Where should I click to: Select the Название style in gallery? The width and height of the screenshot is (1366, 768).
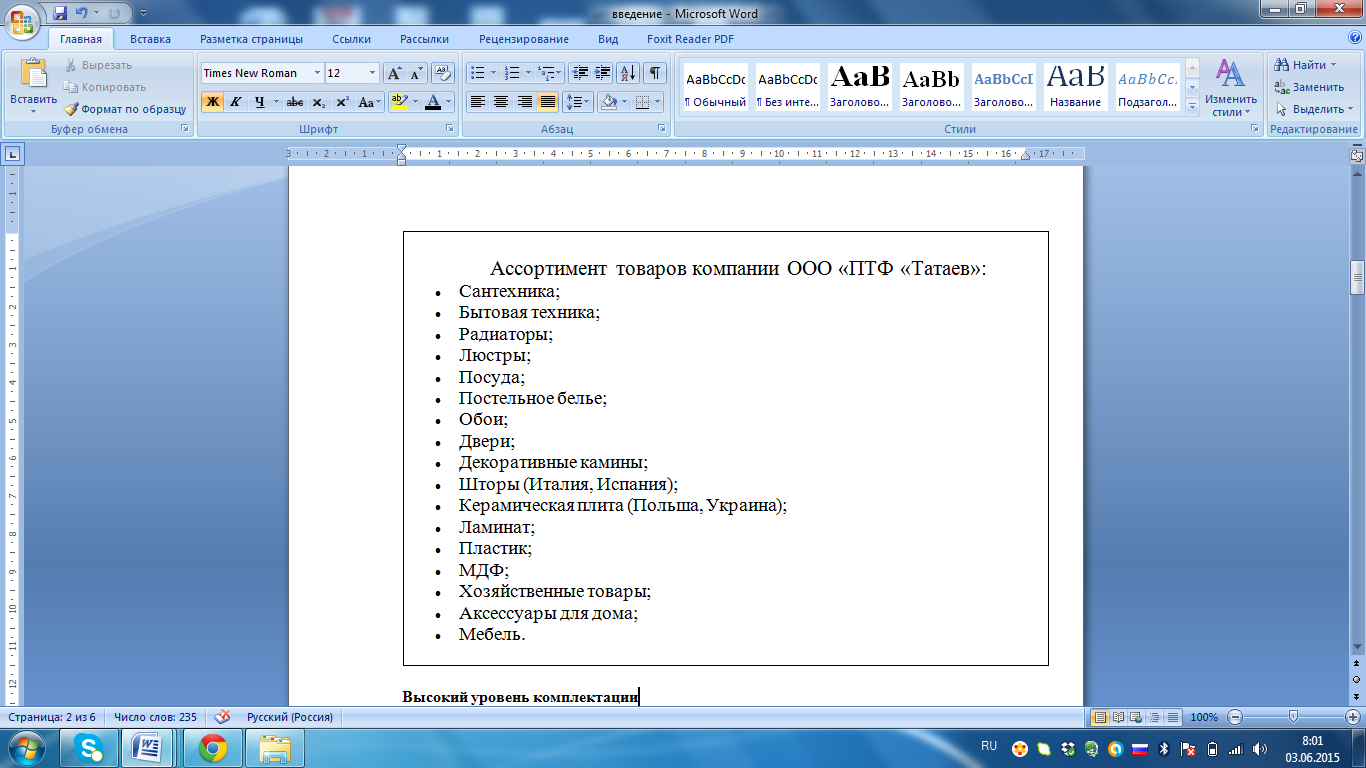tap(1076, 87)
